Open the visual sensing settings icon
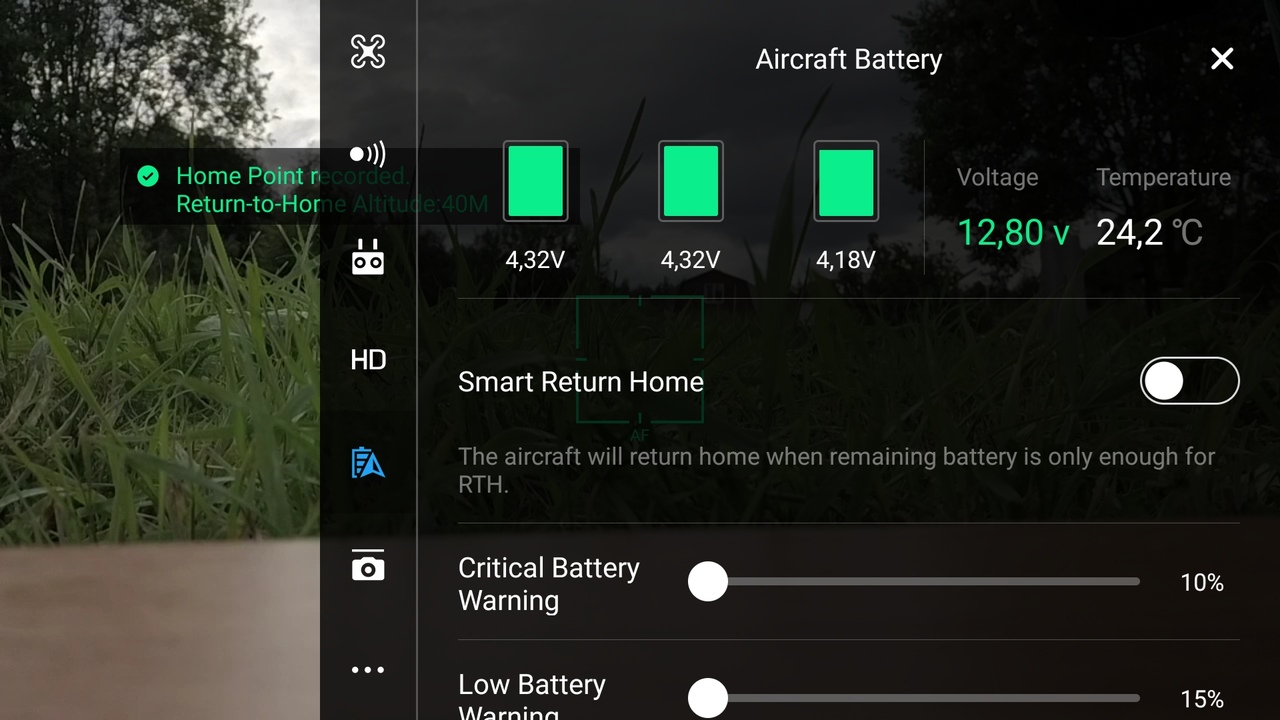This screenshot has height=720, width=1280. point(368,154)
